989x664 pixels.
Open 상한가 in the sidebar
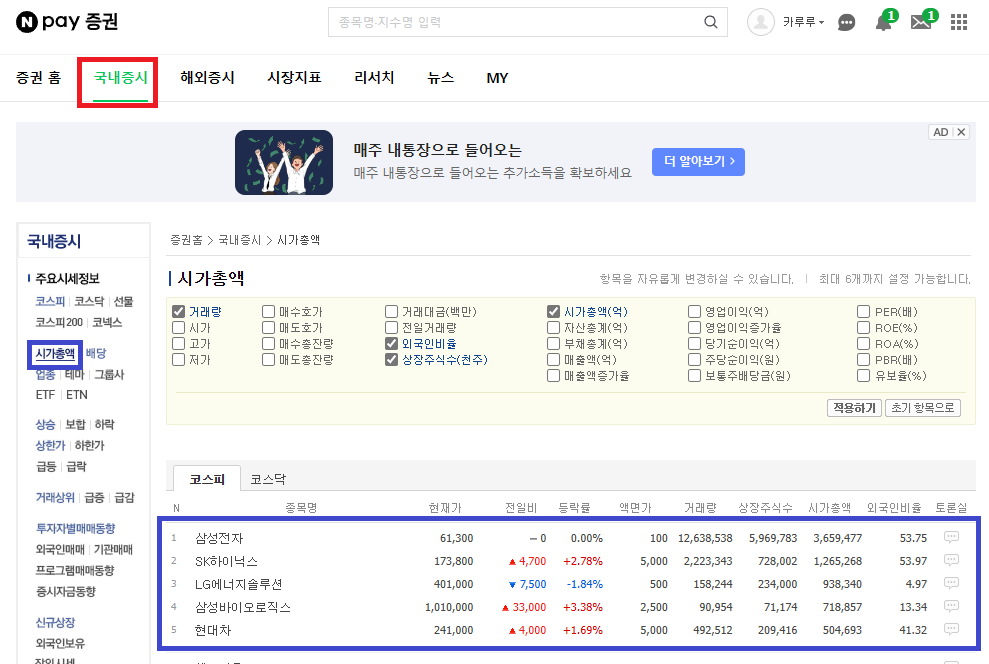(x=50, y=445)
